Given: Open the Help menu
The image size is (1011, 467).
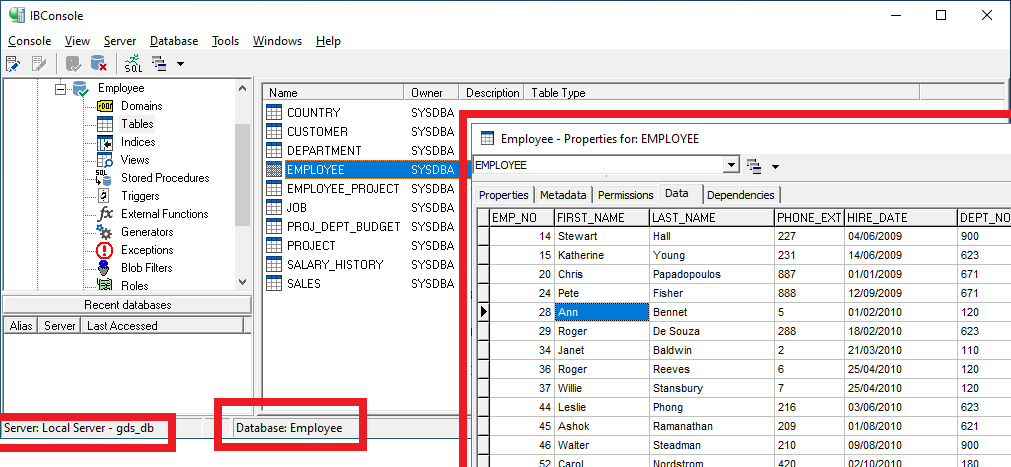Looking at the screenshot, I should click(328, 41).
